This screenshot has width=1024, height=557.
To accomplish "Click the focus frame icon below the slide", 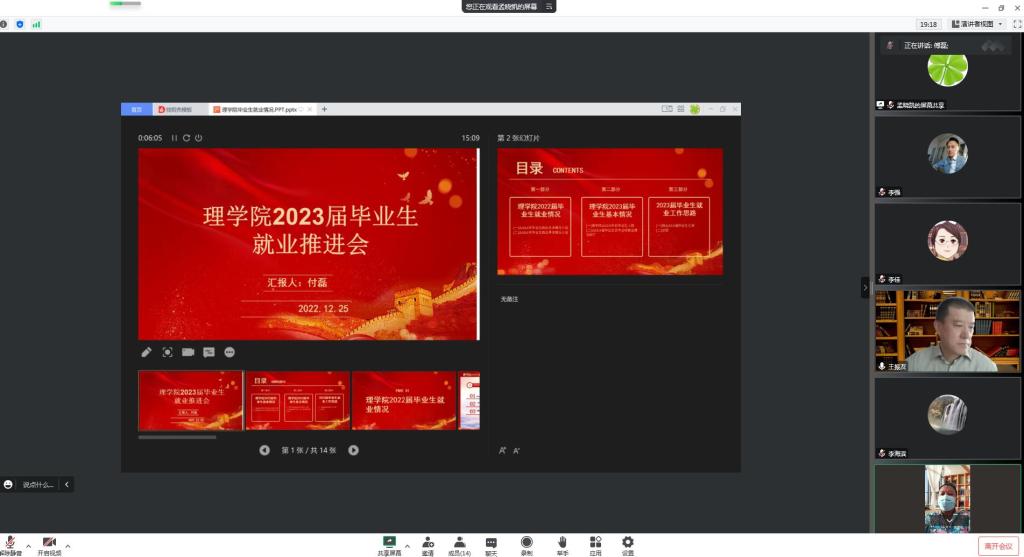I will [x=167, y=352].
